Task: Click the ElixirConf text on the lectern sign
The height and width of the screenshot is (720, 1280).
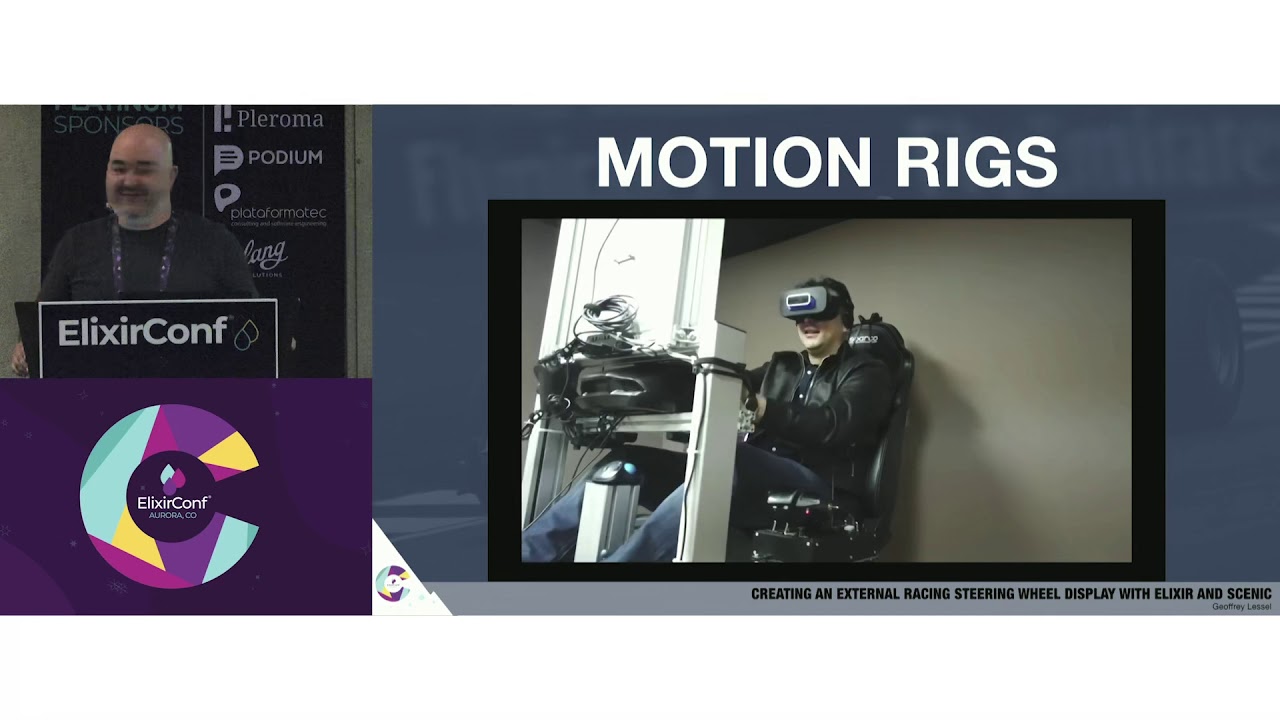Action: pos(145,332)
